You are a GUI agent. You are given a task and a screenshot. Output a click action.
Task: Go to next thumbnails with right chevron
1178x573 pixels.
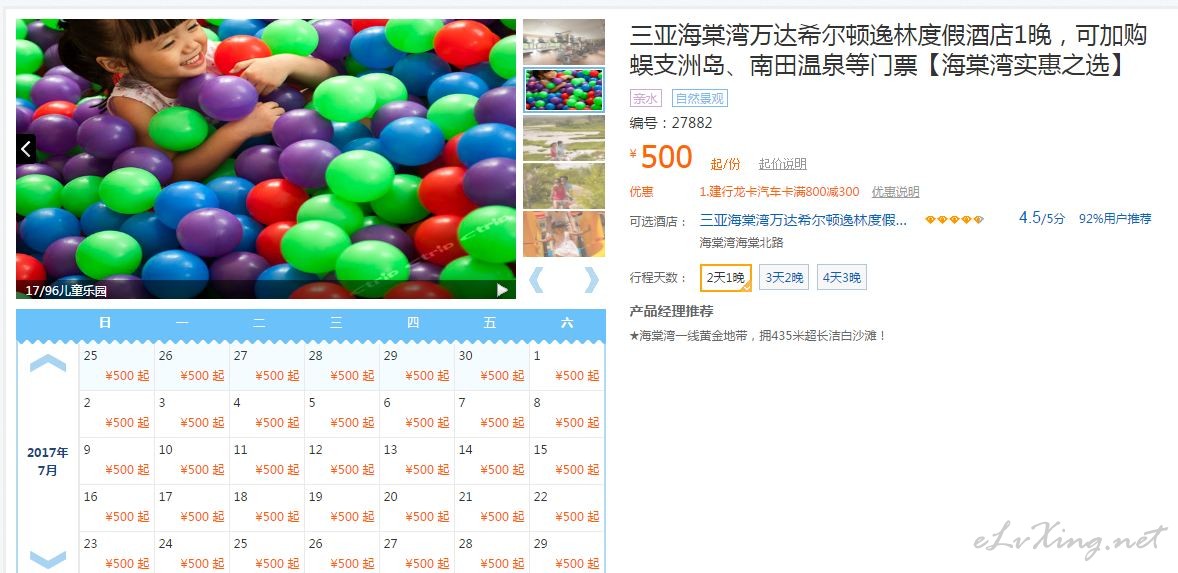(x=591, y=279)
